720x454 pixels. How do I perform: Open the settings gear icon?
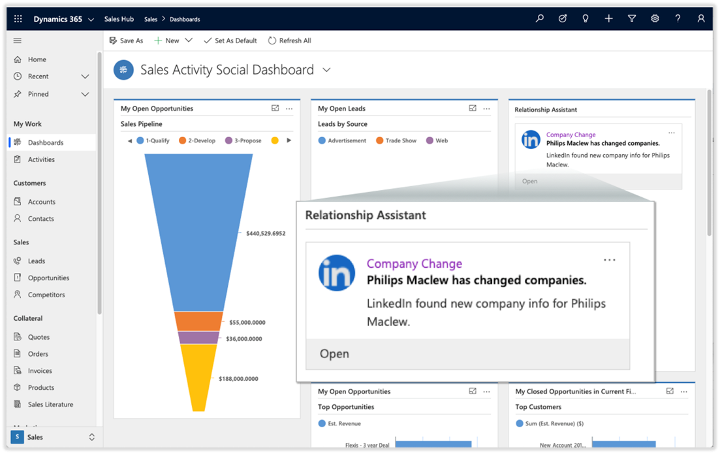[655, 18]
